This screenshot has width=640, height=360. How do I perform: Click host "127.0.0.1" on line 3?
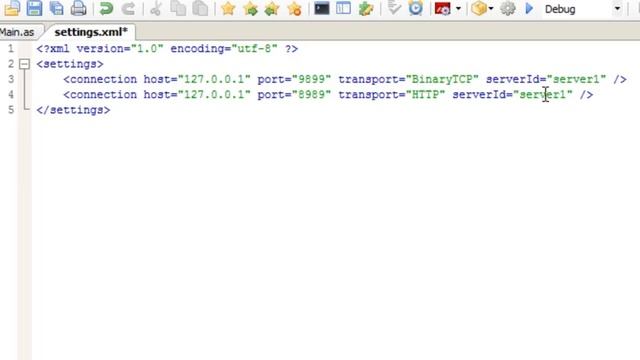[214, 79]
